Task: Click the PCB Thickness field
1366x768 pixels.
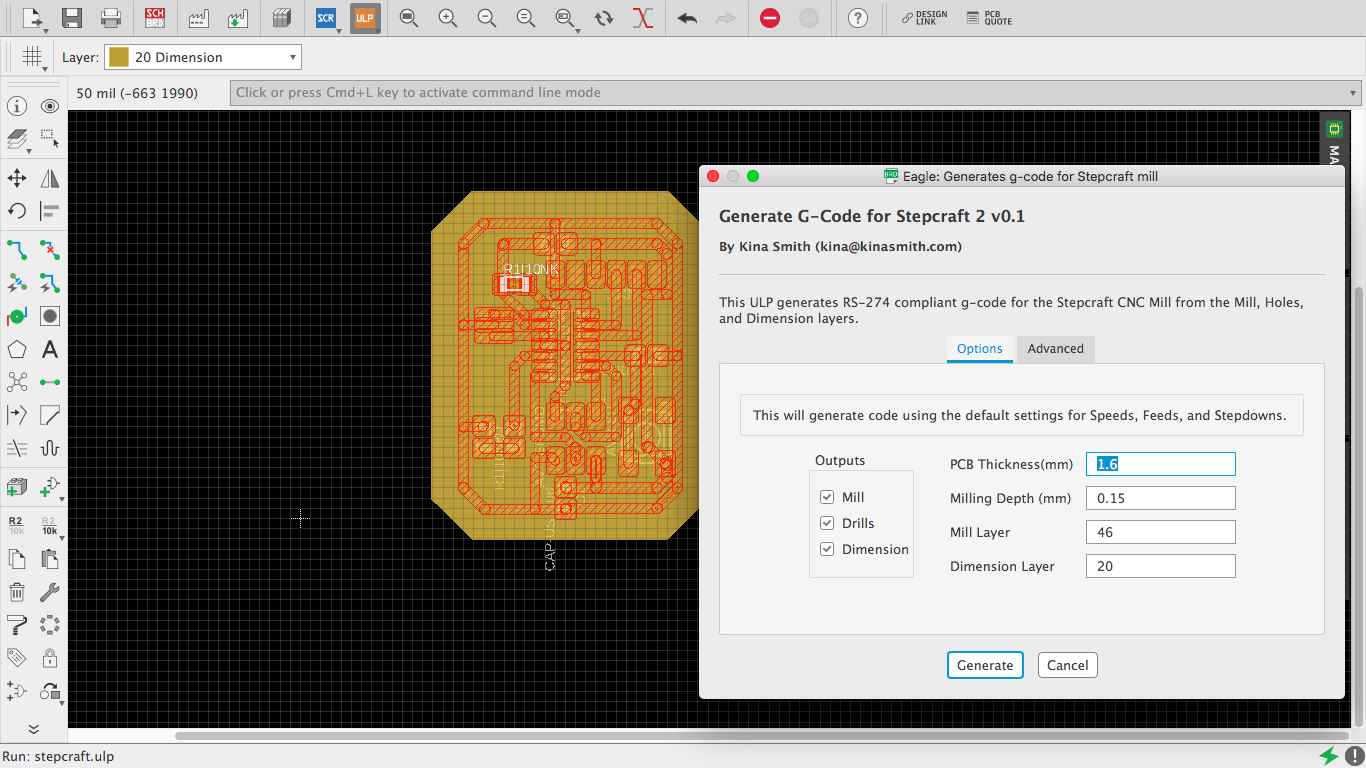Action: coord(1161,464)
